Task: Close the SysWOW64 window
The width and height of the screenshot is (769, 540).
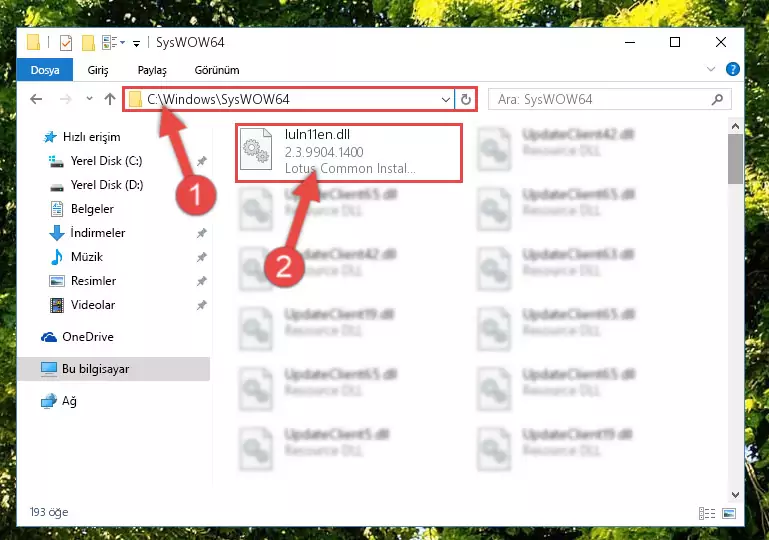Action: click(720, 43)
